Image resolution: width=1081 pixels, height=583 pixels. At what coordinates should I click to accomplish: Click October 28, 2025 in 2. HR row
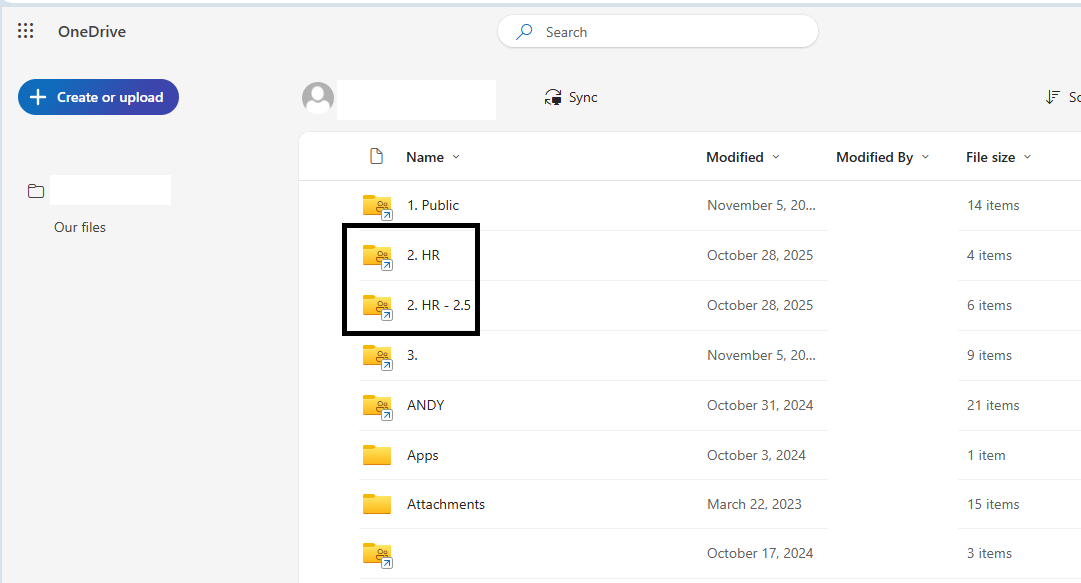click(760, 256)
